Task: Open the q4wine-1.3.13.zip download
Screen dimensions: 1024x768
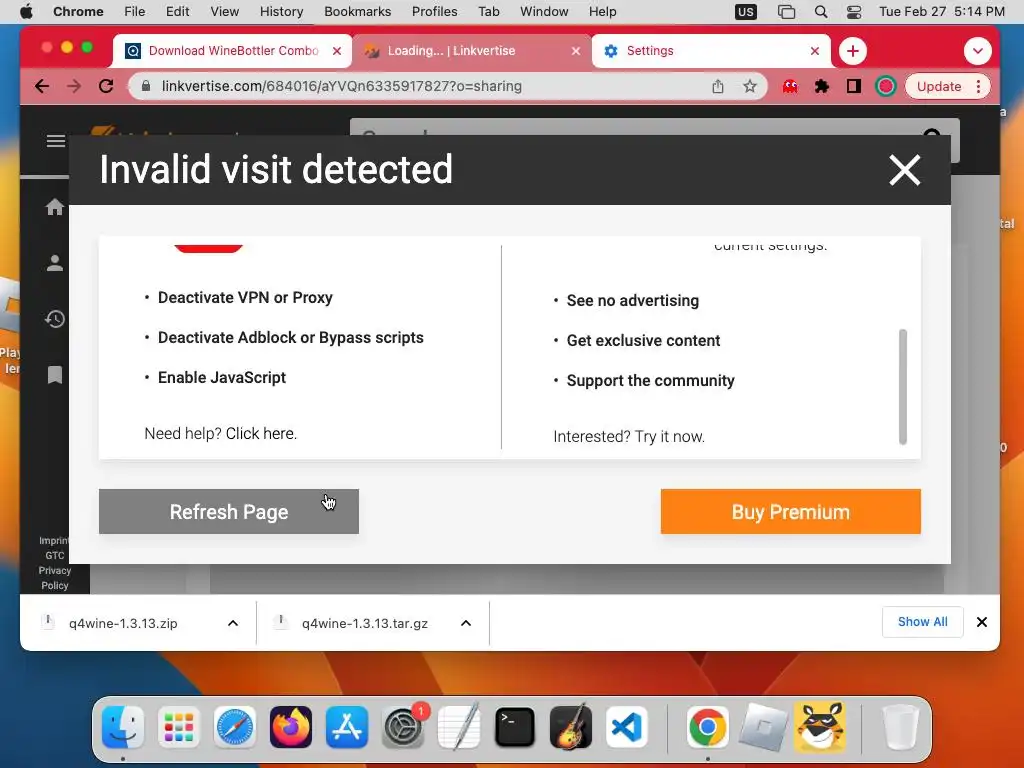Action: click(x=123, y=623)
